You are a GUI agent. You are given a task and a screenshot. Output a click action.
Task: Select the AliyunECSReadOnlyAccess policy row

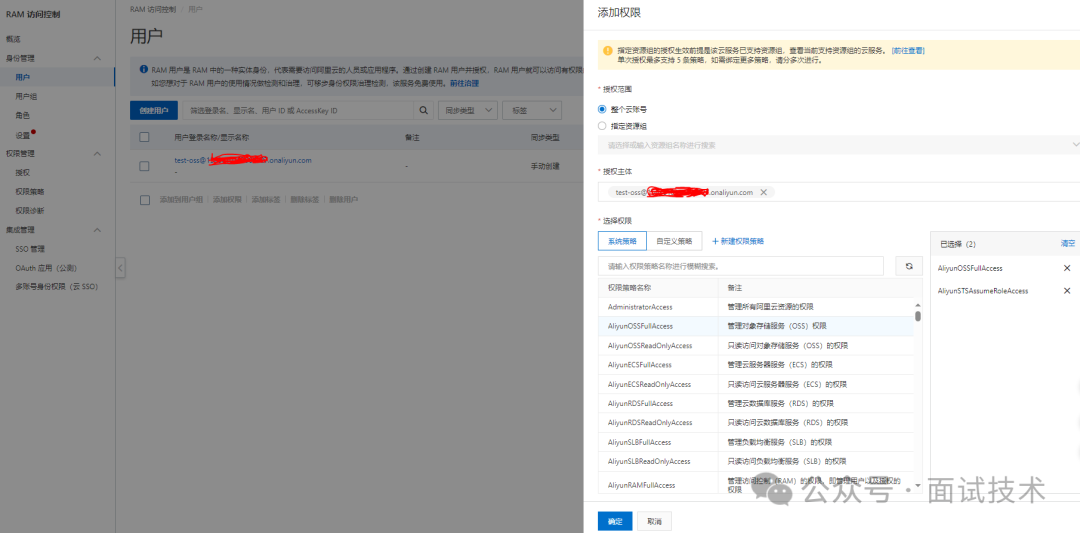[756, 384]
